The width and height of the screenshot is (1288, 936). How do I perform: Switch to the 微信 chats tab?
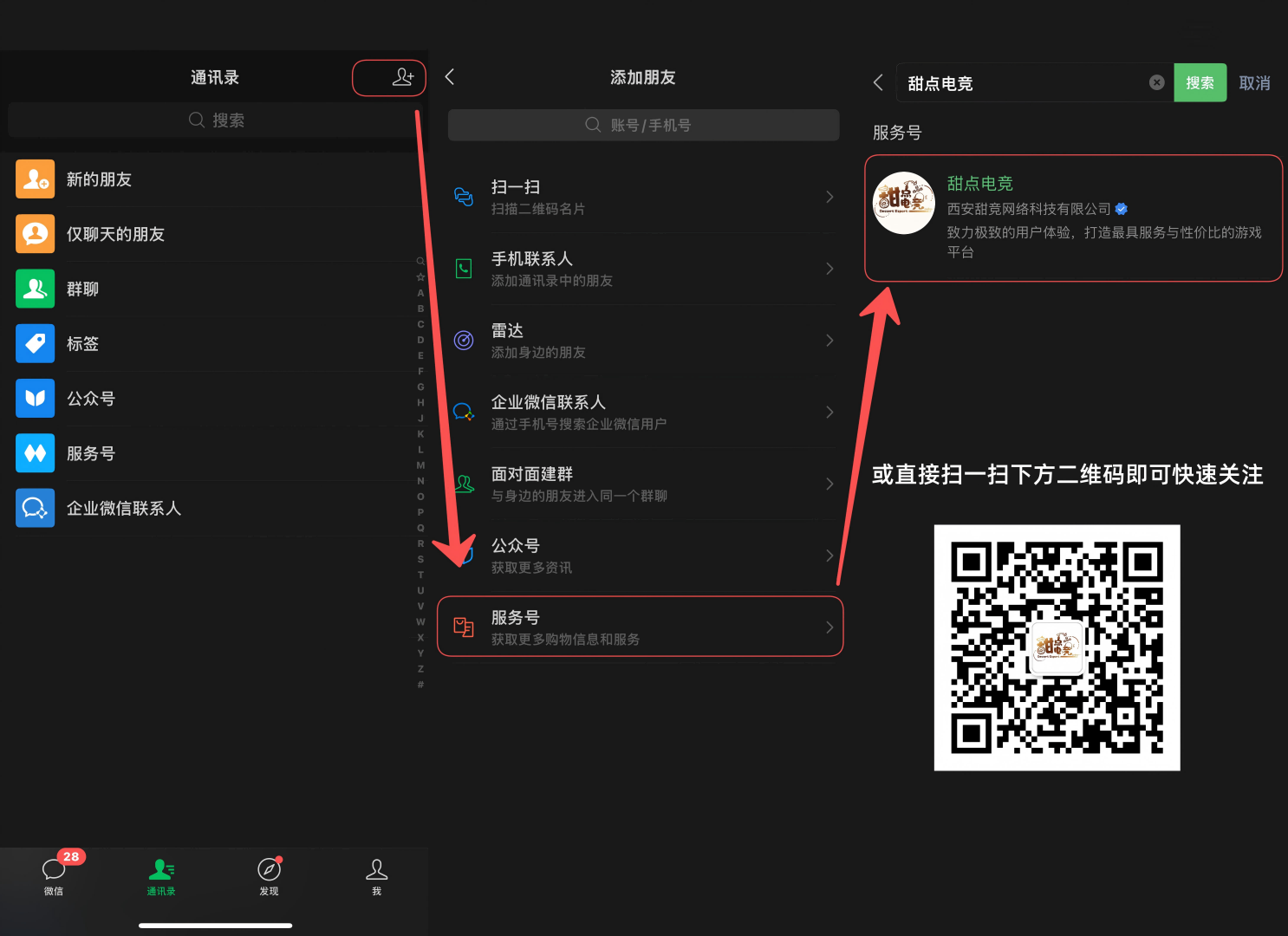(x=54, y=876)
